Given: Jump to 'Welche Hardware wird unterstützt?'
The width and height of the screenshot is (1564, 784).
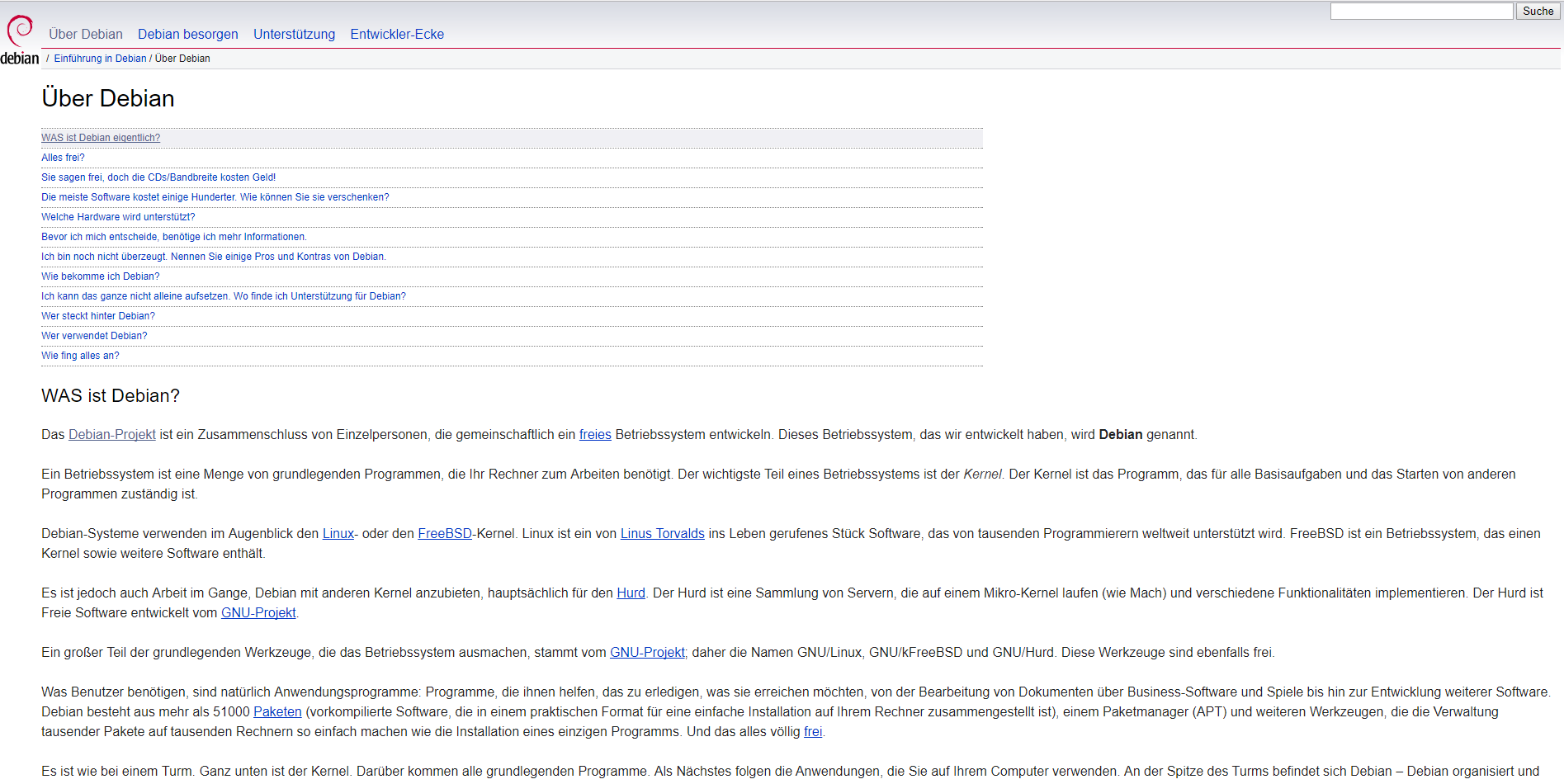Looking at the screenshot, I should pos(118,217).
